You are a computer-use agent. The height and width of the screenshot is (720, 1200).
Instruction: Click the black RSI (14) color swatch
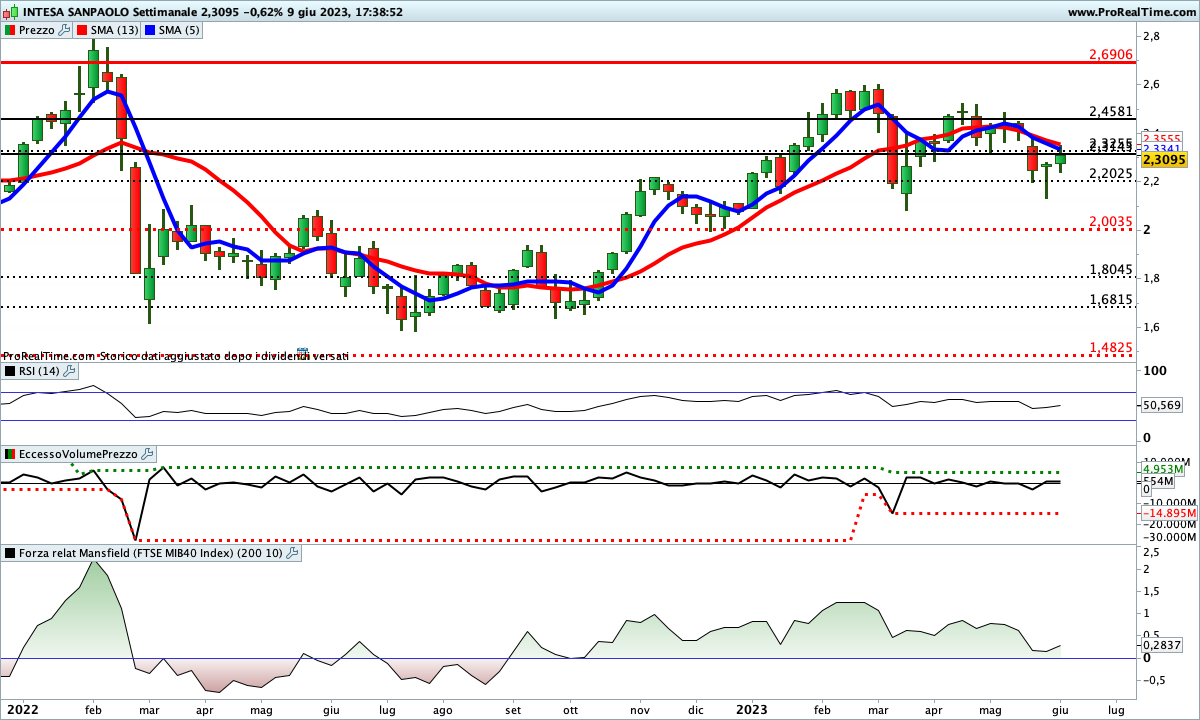(10, 371)
